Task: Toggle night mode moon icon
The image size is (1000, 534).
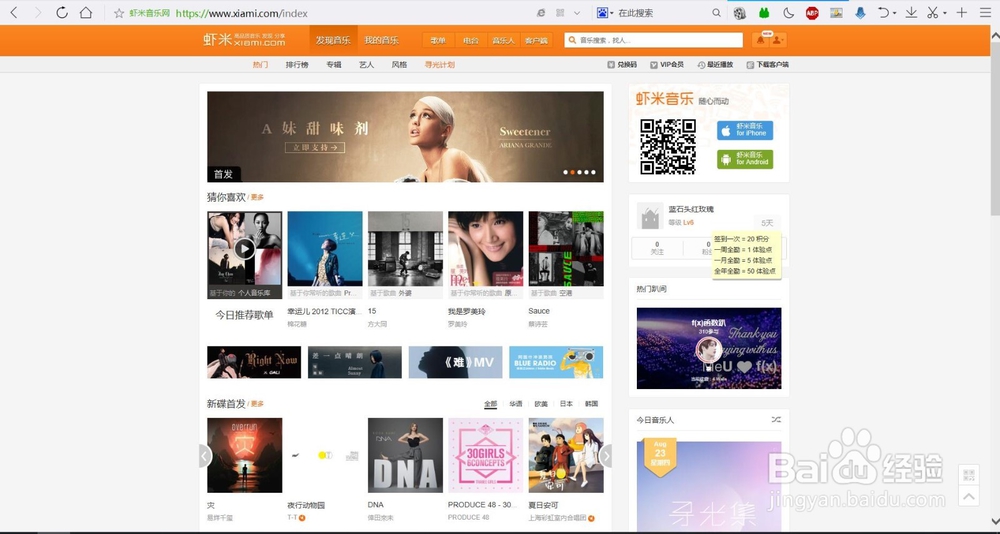Action: (788, 13)
